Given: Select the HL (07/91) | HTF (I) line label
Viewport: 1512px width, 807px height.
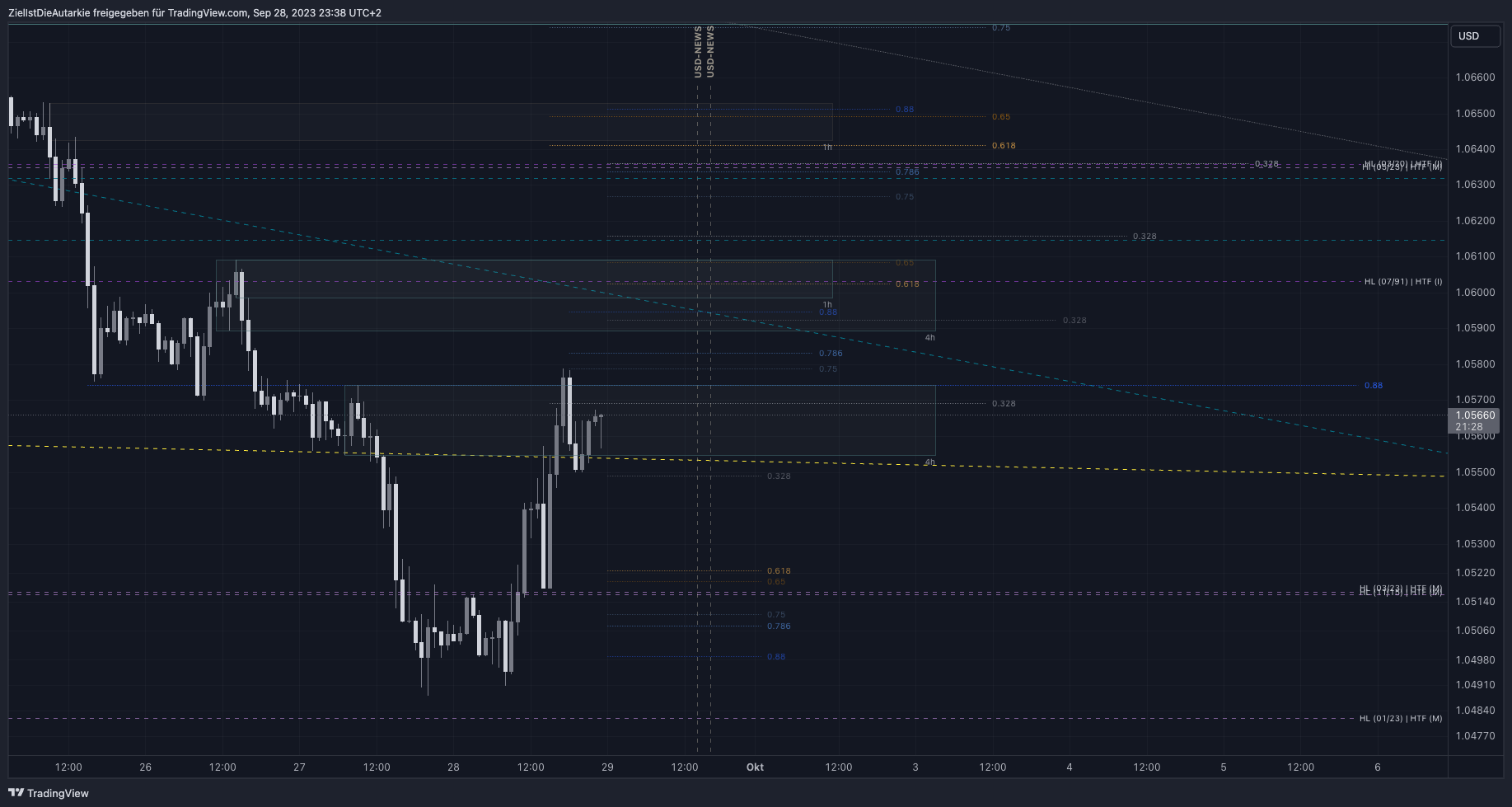Looking at the screenshot, I should coord(1403,282).
